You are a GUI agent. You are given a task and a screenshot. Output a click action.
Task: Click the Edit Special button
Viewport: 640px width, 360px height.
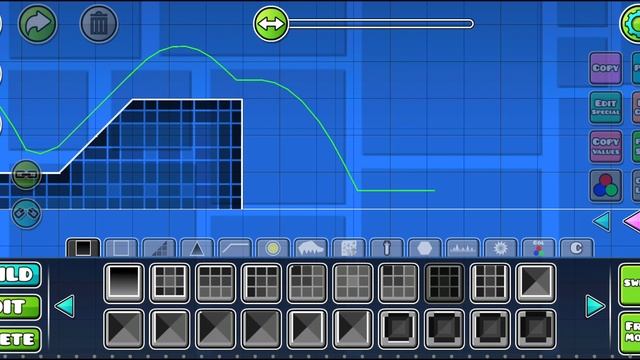pyautogui.click(x=606, y=107)
